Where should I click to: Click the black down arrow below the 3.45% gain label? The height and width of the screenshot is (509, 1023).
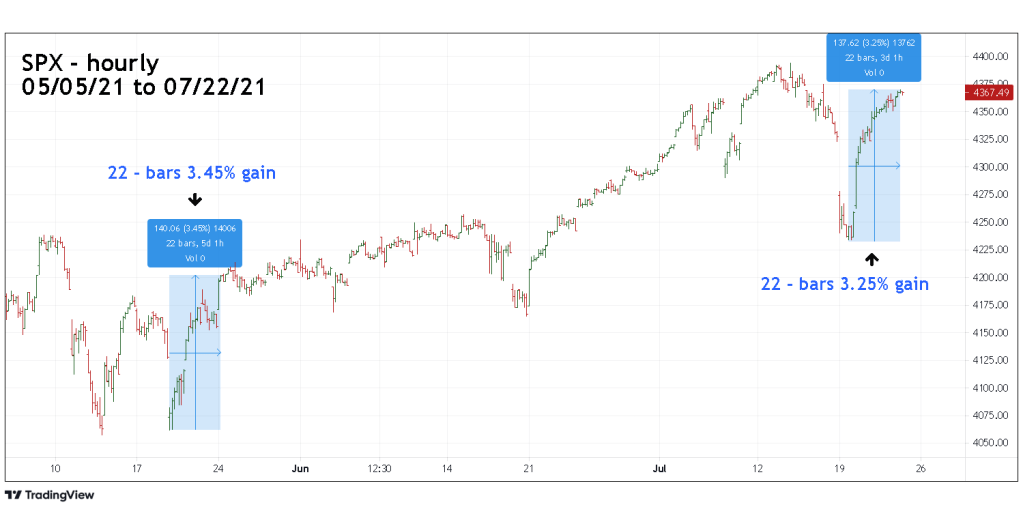click(x=195, y=200)
